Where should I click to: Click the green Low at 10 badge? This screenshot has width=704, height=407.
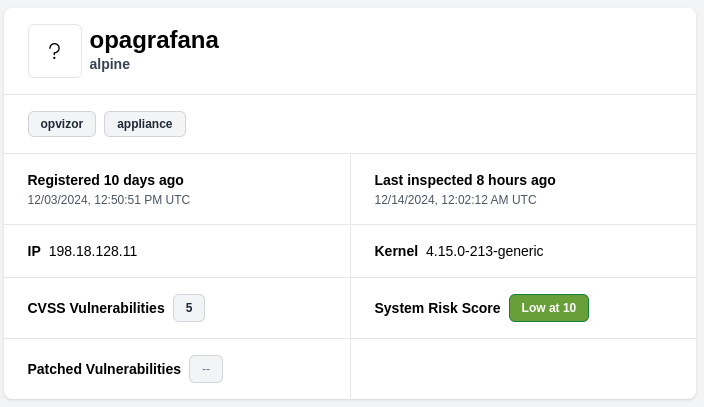tap(549, 308)
